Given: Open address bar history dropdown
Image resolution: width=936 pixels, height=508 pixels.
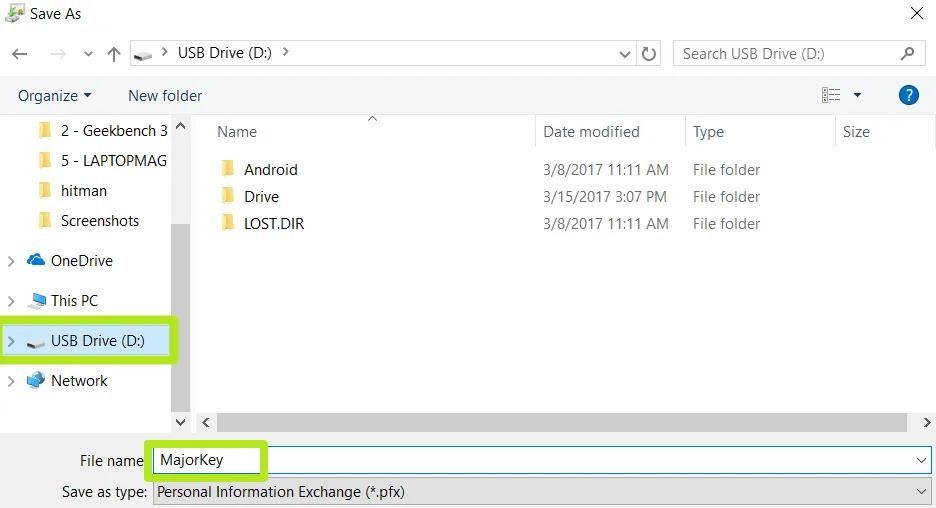Looking at the screenshot, I should 624,54.
